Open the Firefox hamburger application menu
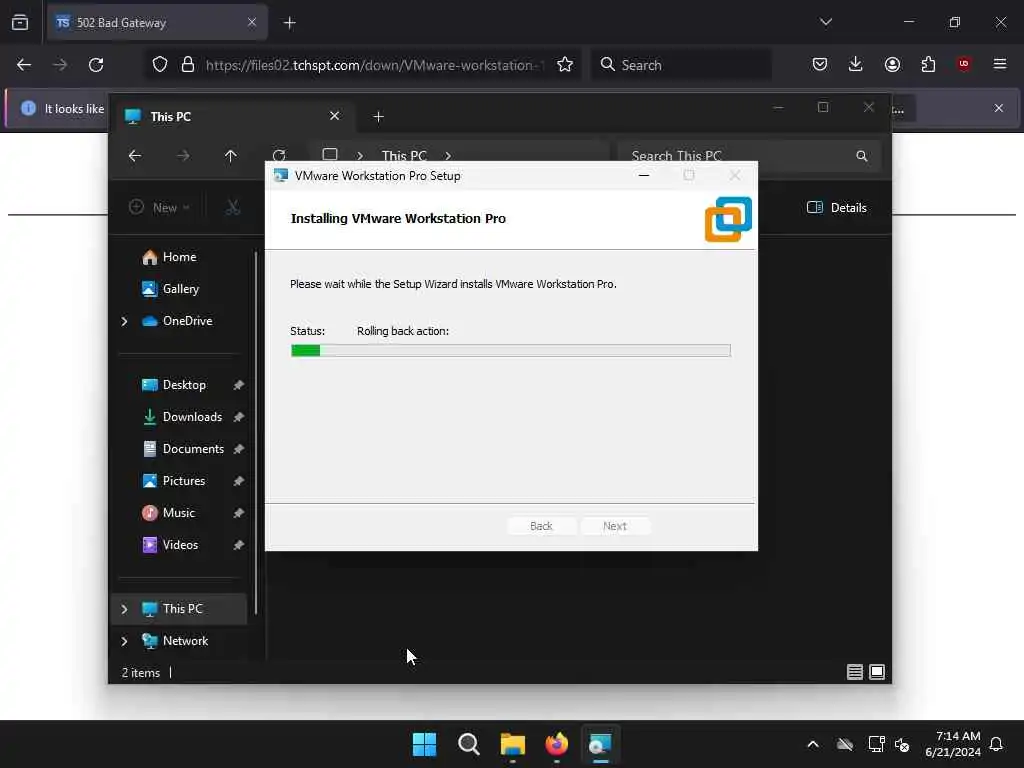The image size is (1024, 768). [x=1000, y=64]
